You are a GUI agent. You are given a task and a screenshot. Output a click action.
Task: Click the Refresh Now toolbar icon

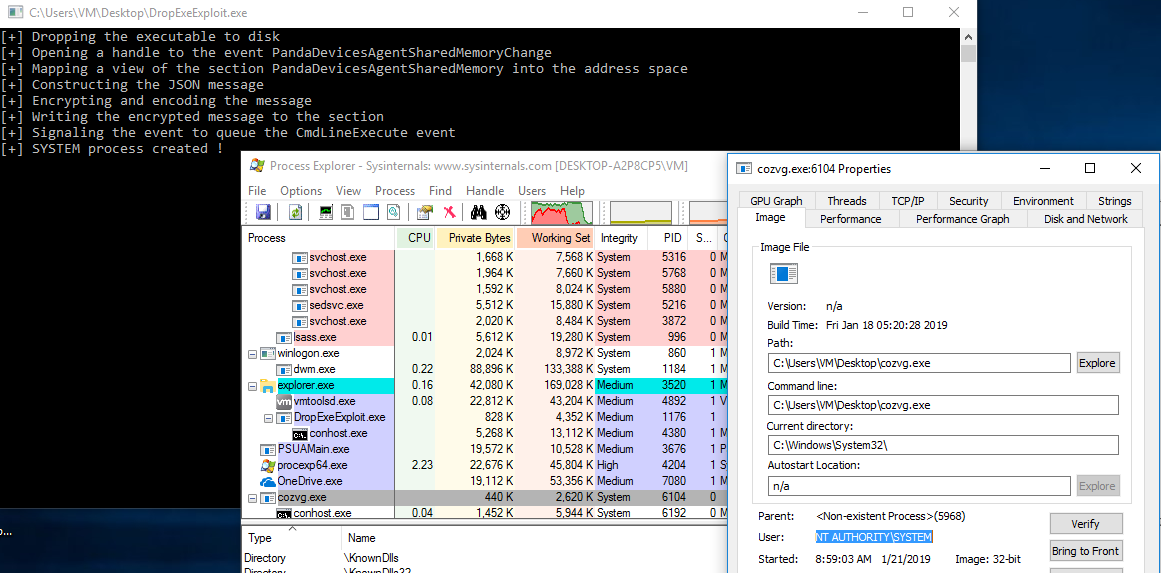295,212
